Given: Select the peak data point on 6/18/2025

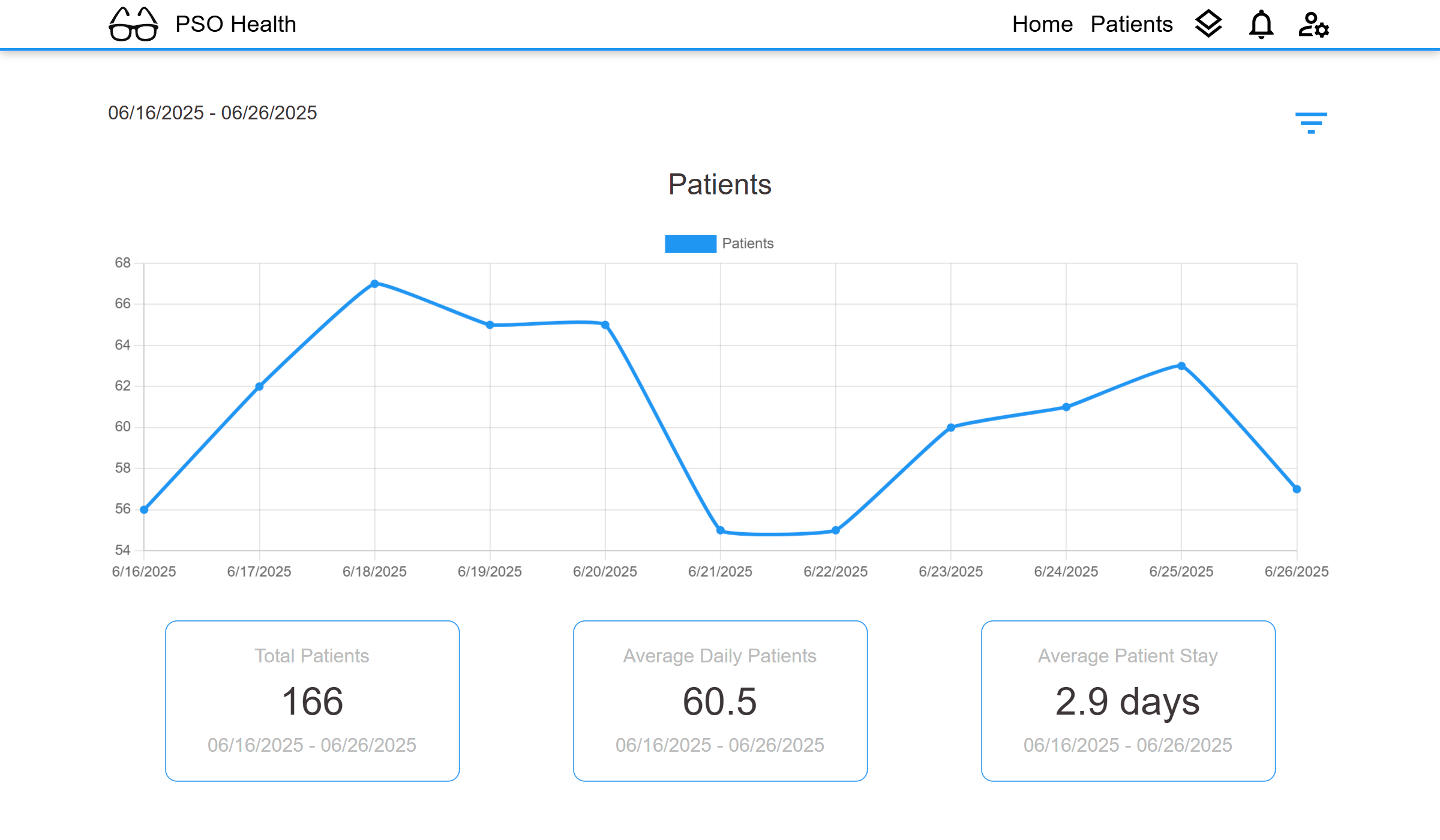Looking at the screenshot, I should tap(374, 283).
